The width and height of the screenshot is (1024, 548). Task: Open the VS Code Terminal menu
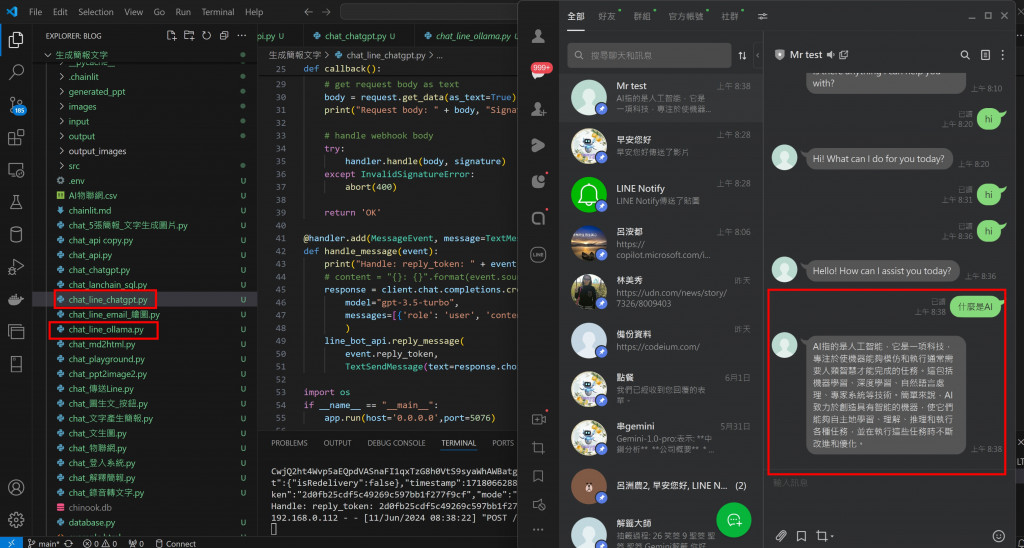217,12
